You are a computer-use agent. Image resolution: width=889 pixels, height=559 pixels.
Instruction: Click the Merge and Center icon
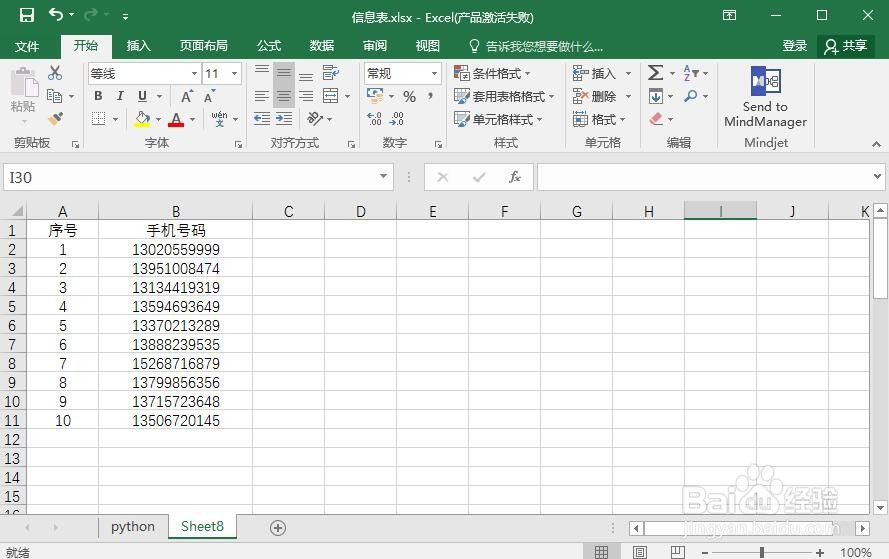point(331,96)
